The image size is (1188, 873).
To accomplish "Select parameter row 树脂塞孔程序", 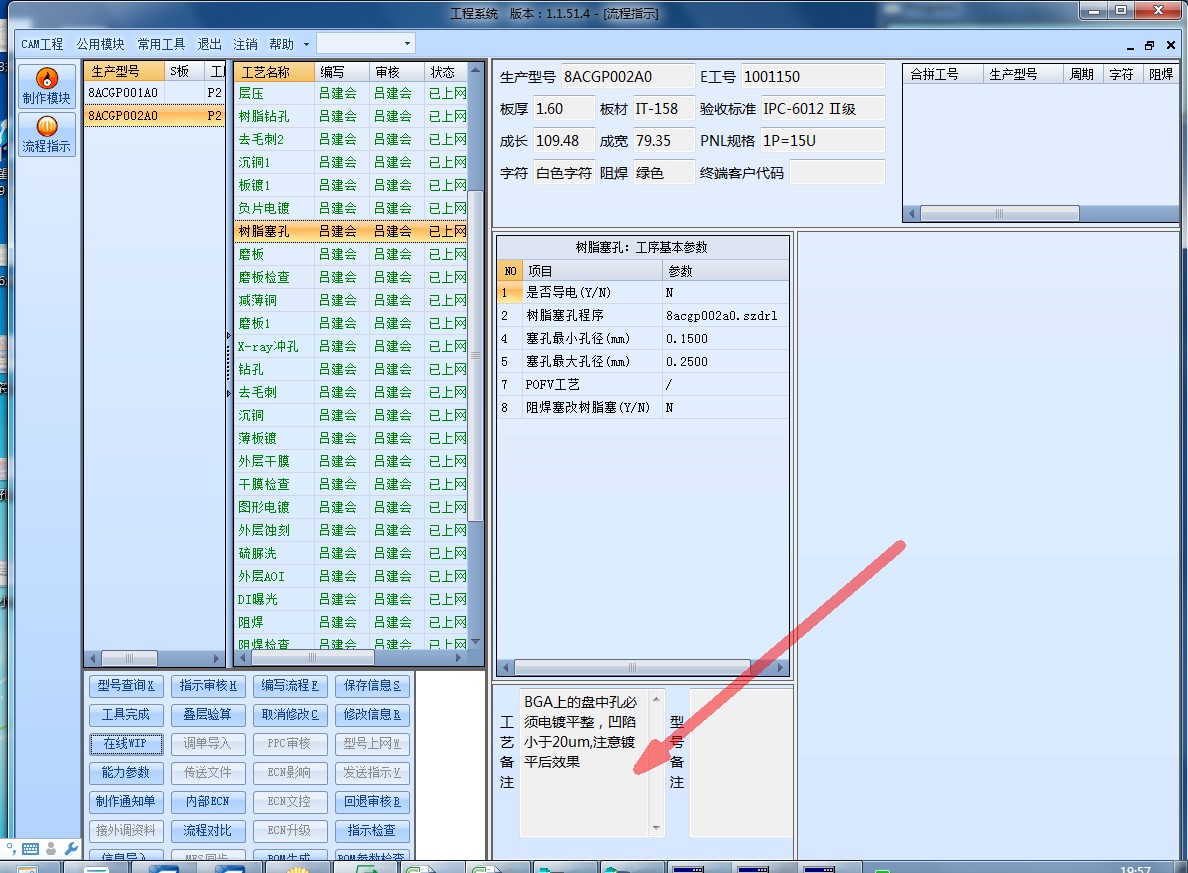I will [x=642, y=315].
